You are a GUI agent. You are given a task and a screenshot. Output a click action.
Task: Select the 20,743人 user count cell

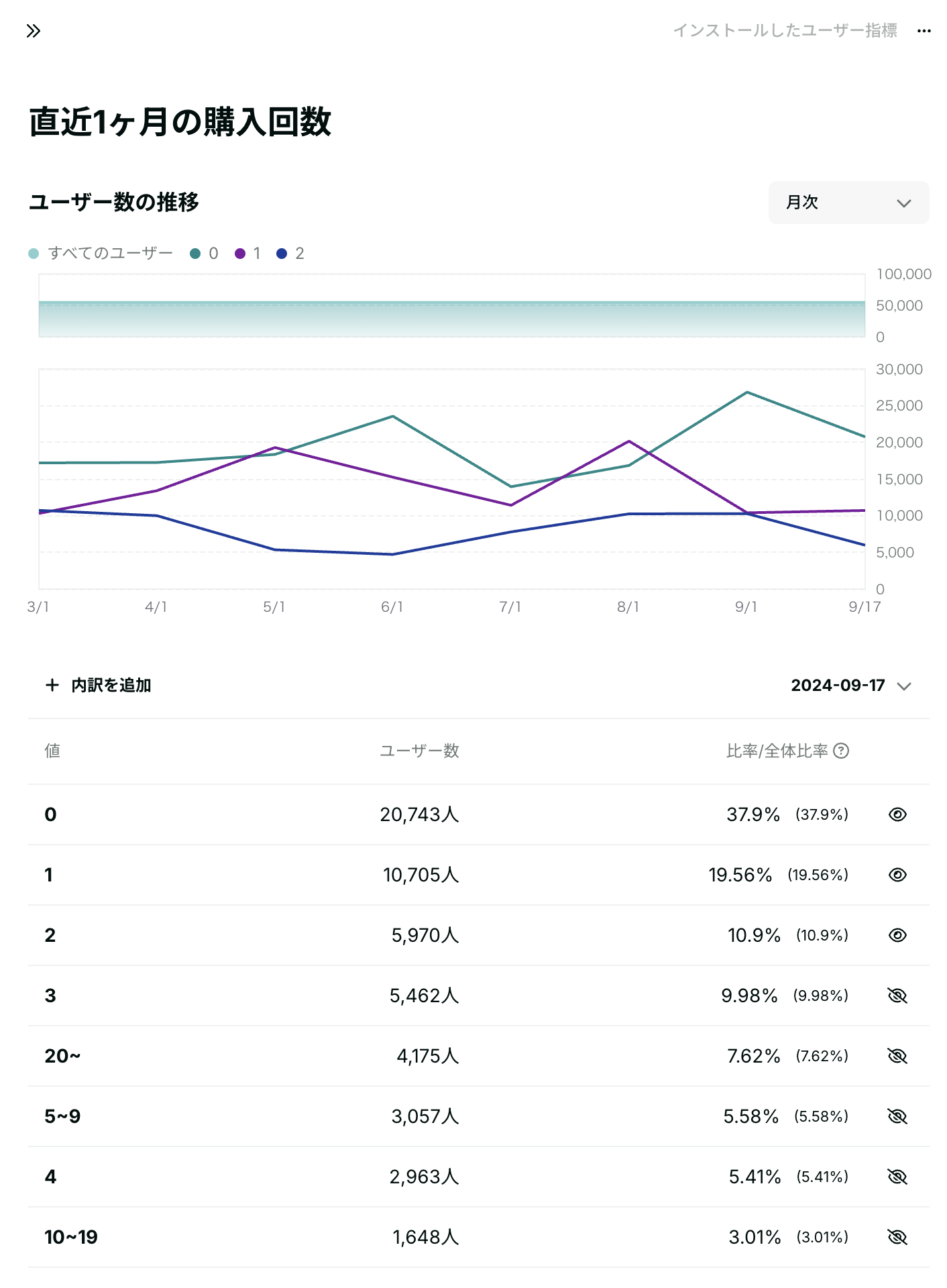(x=419, y=814)
